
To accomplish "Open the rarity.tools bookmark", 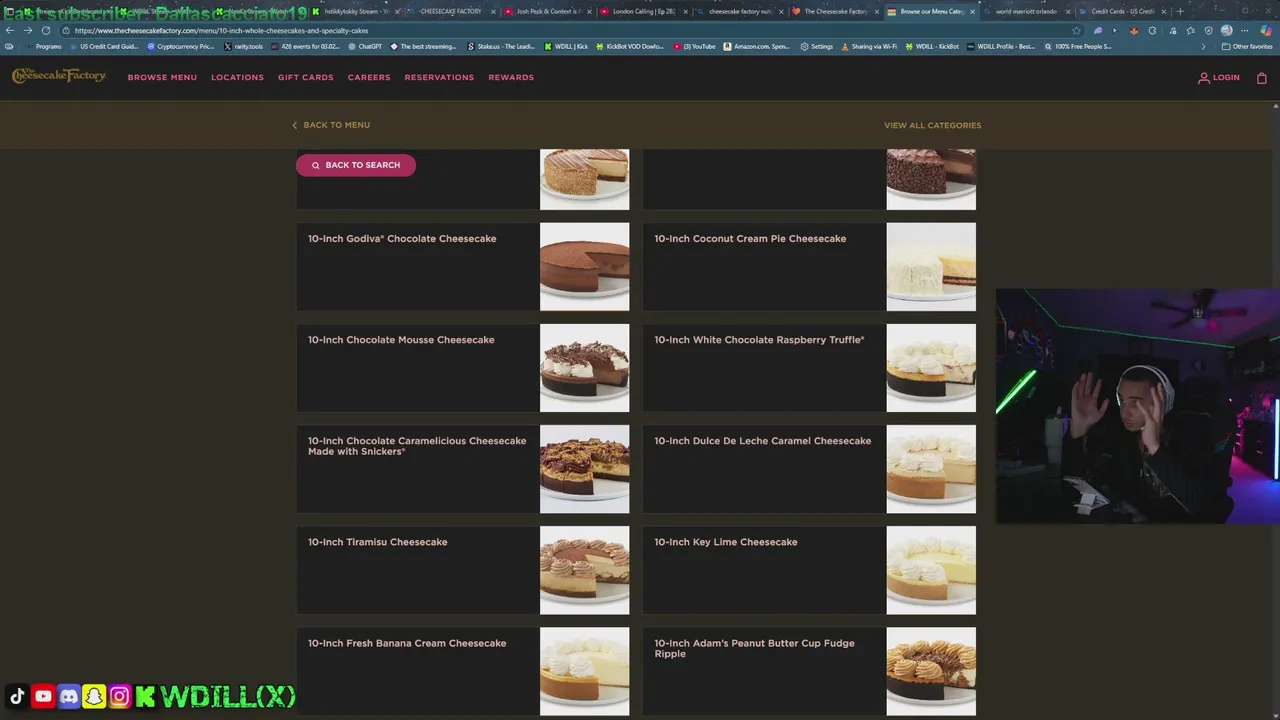I will tap(243, 46).
